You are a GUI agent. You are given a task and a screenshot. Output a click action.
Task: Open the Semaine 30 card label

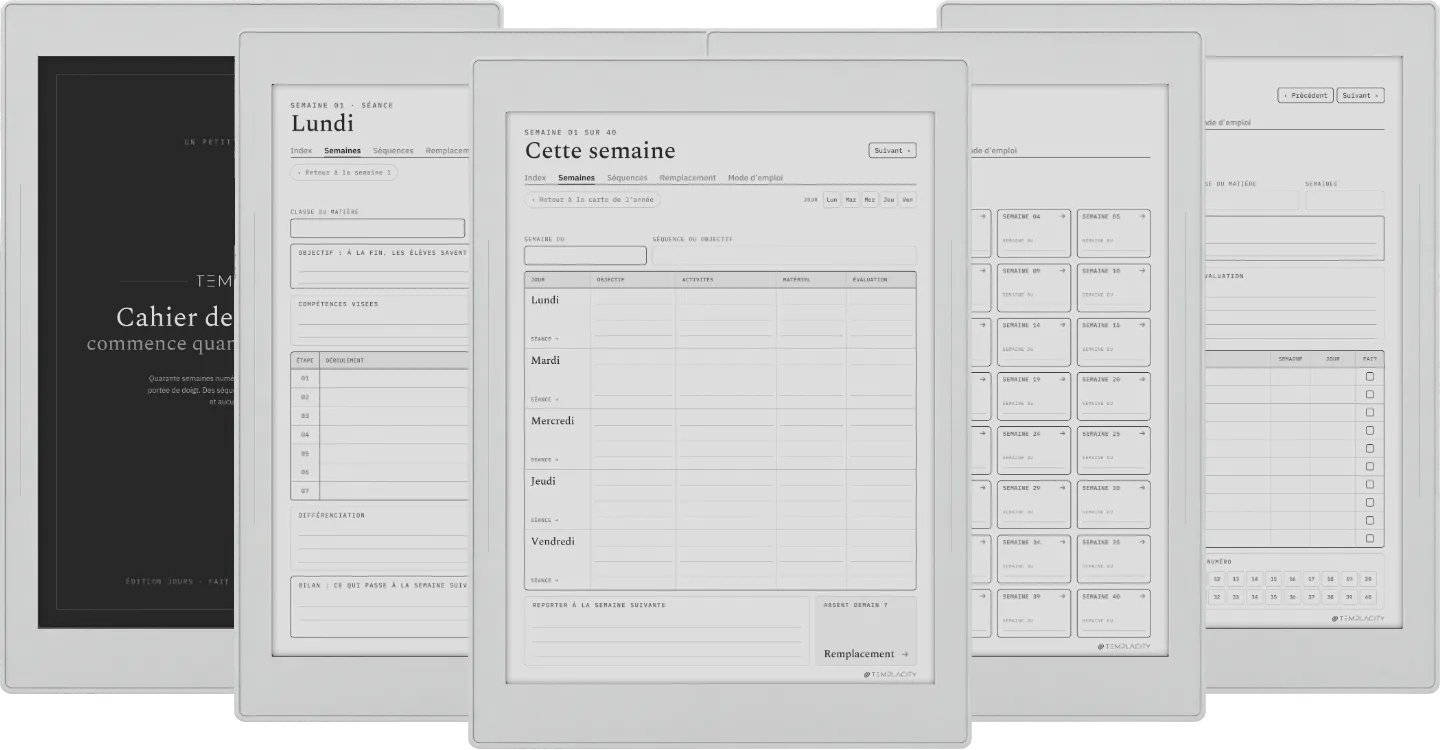[1101, 488]
